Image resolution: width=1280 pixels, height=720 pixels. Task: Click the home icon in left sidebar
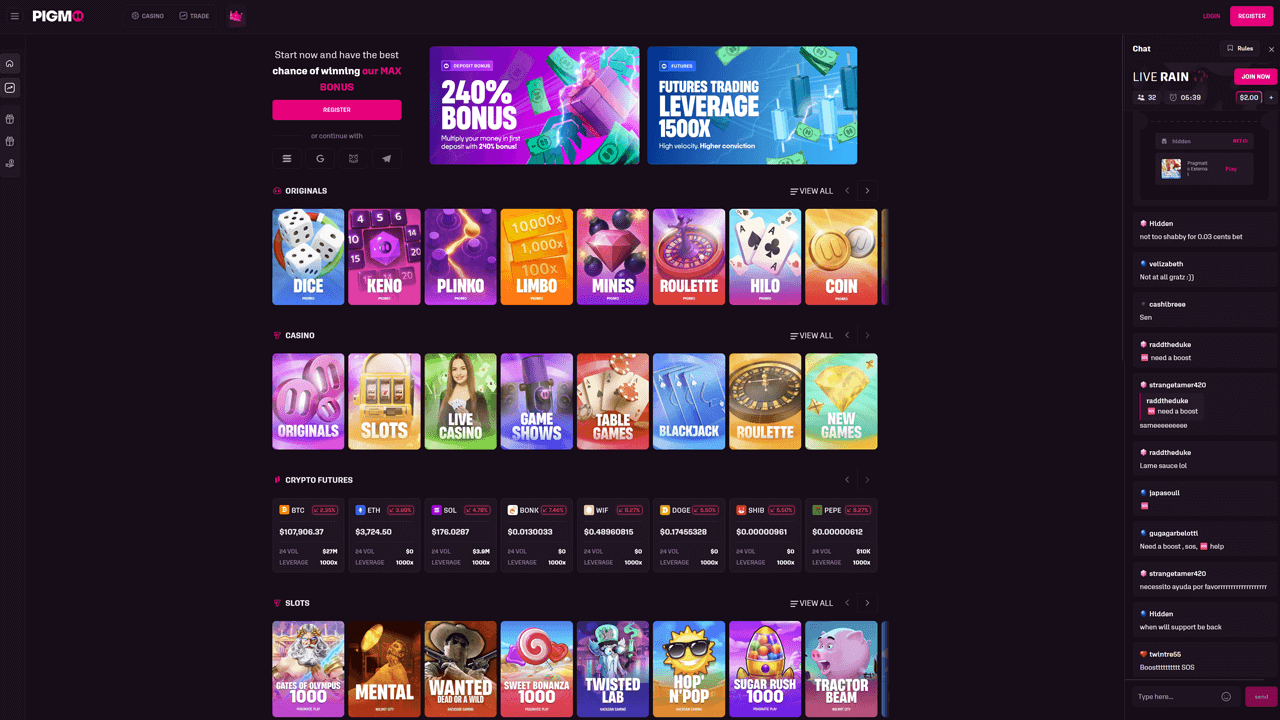(x=10, y=64)
